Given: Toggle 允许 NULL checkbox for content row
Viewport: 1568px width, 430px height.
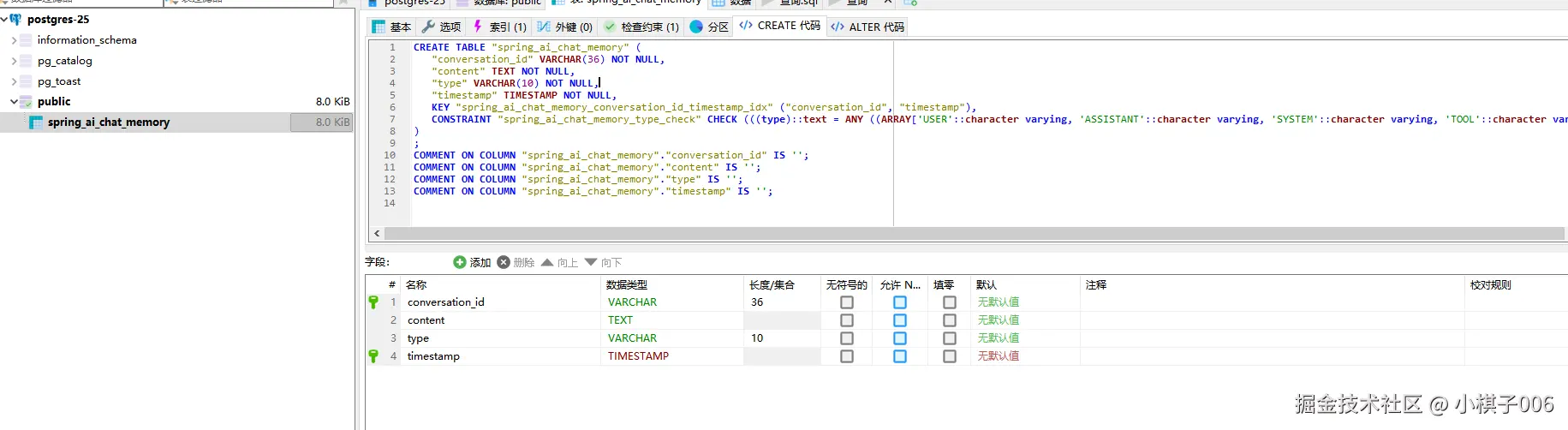Looking at the screenshot, I should (x=900, y=320).
